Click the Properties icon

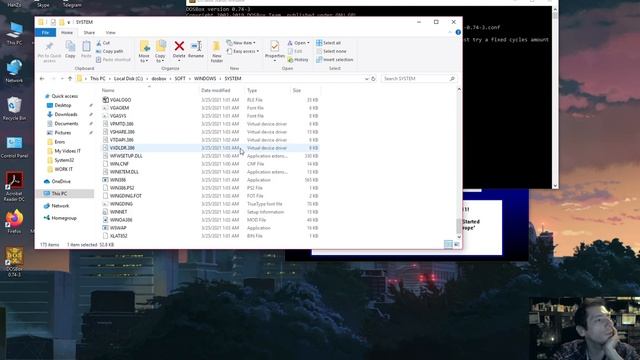(x=275, y=46)
